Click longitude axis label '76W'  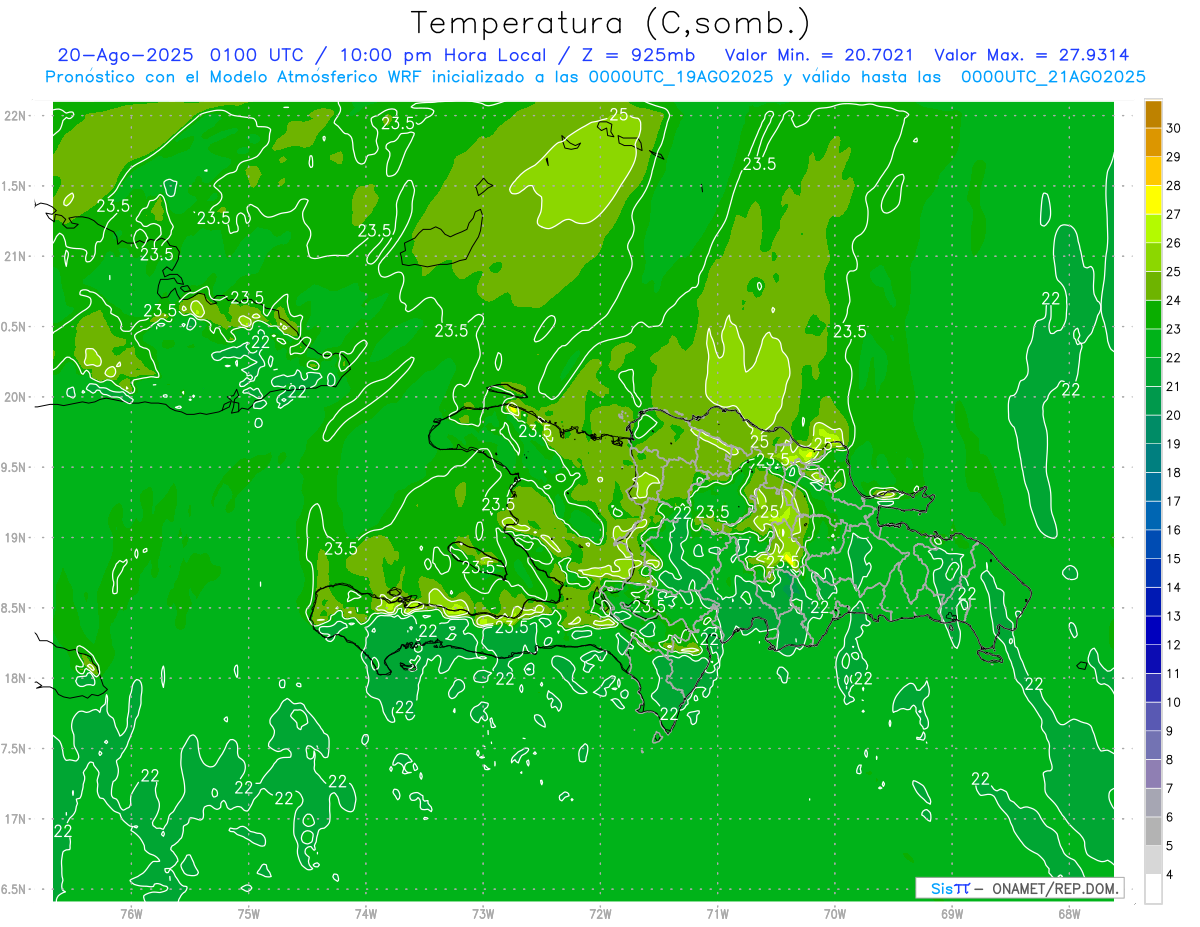pos(131,913)
